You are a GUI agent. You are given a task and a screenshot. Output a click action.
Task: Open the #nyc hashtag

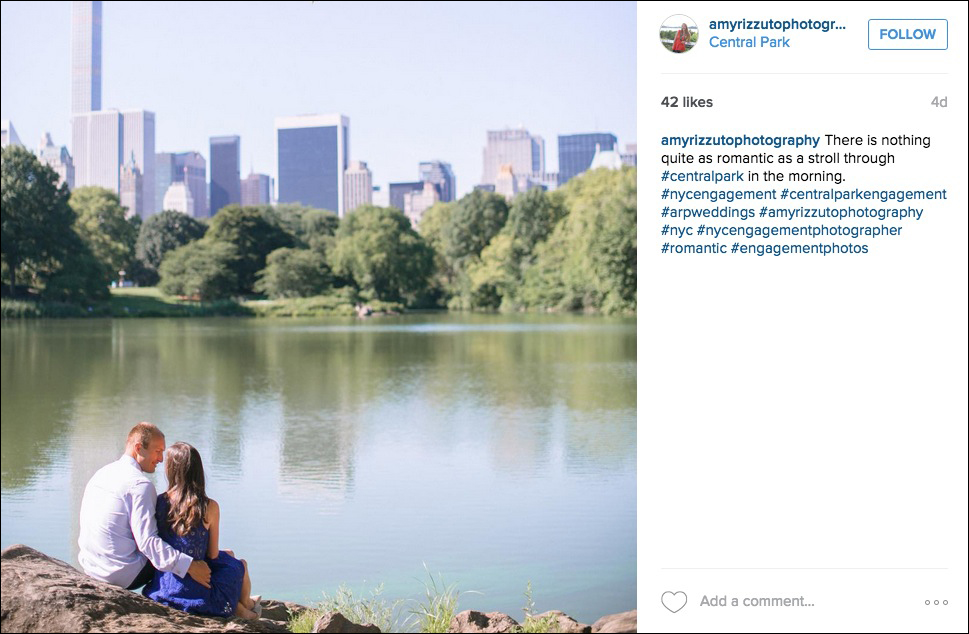coord(677,230)
